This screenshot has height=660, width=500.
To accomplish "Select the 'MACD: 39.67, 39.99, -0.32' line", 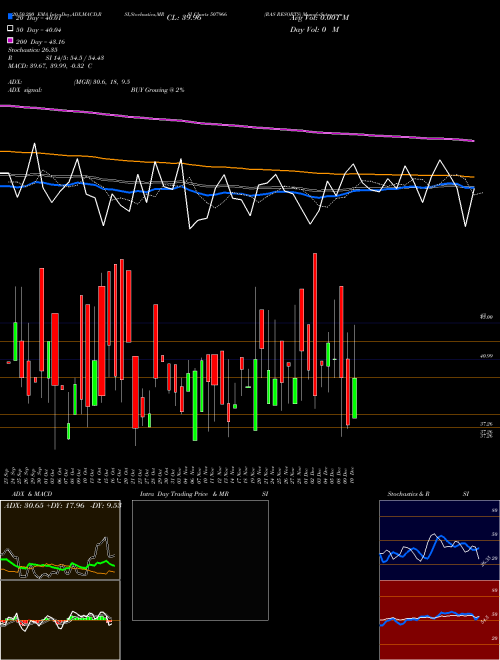I will [x=47, y=66].
